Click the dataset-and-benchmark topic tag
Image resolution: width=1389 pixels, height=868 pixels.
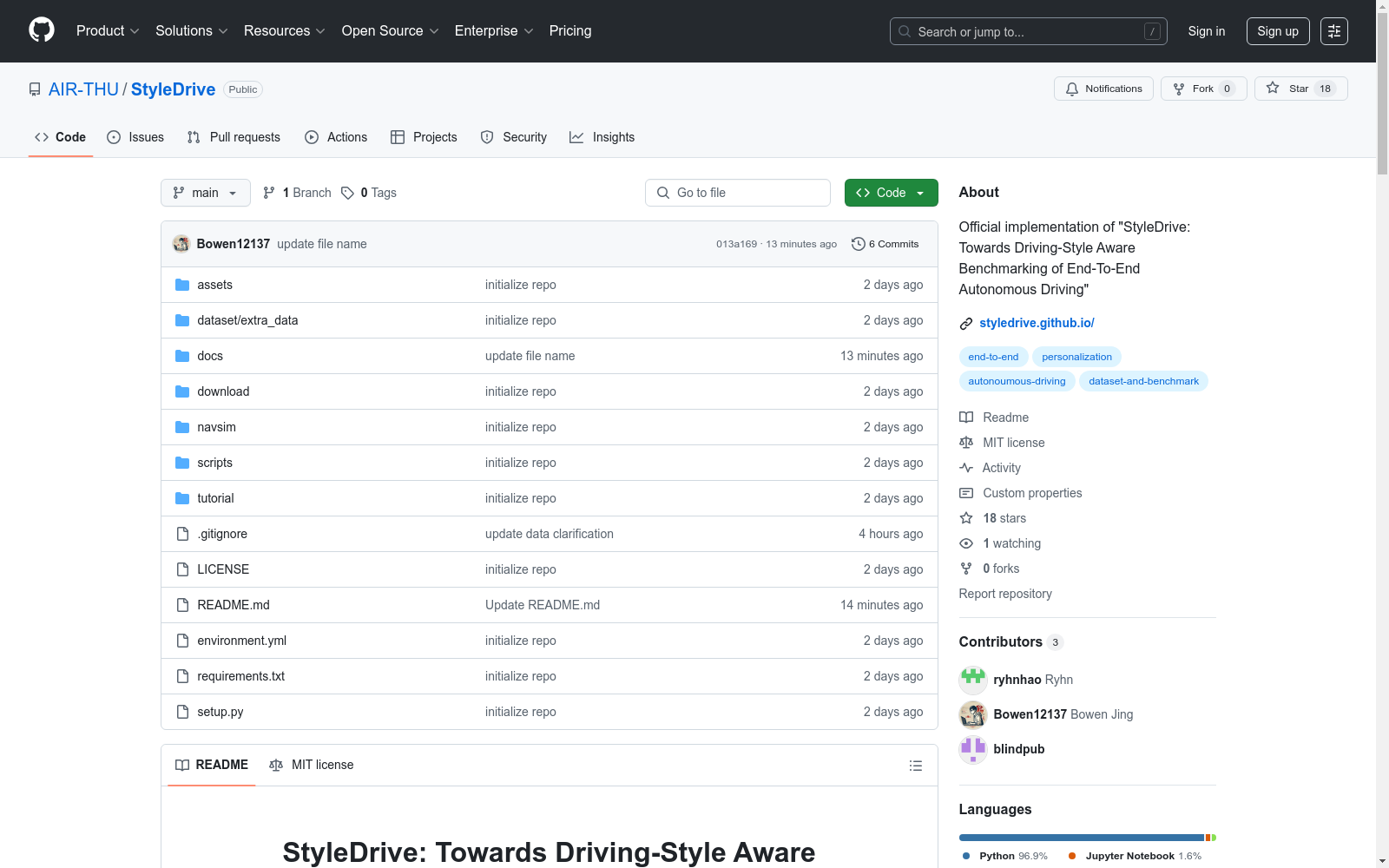pyautogui.click(x=1144, y=381)
